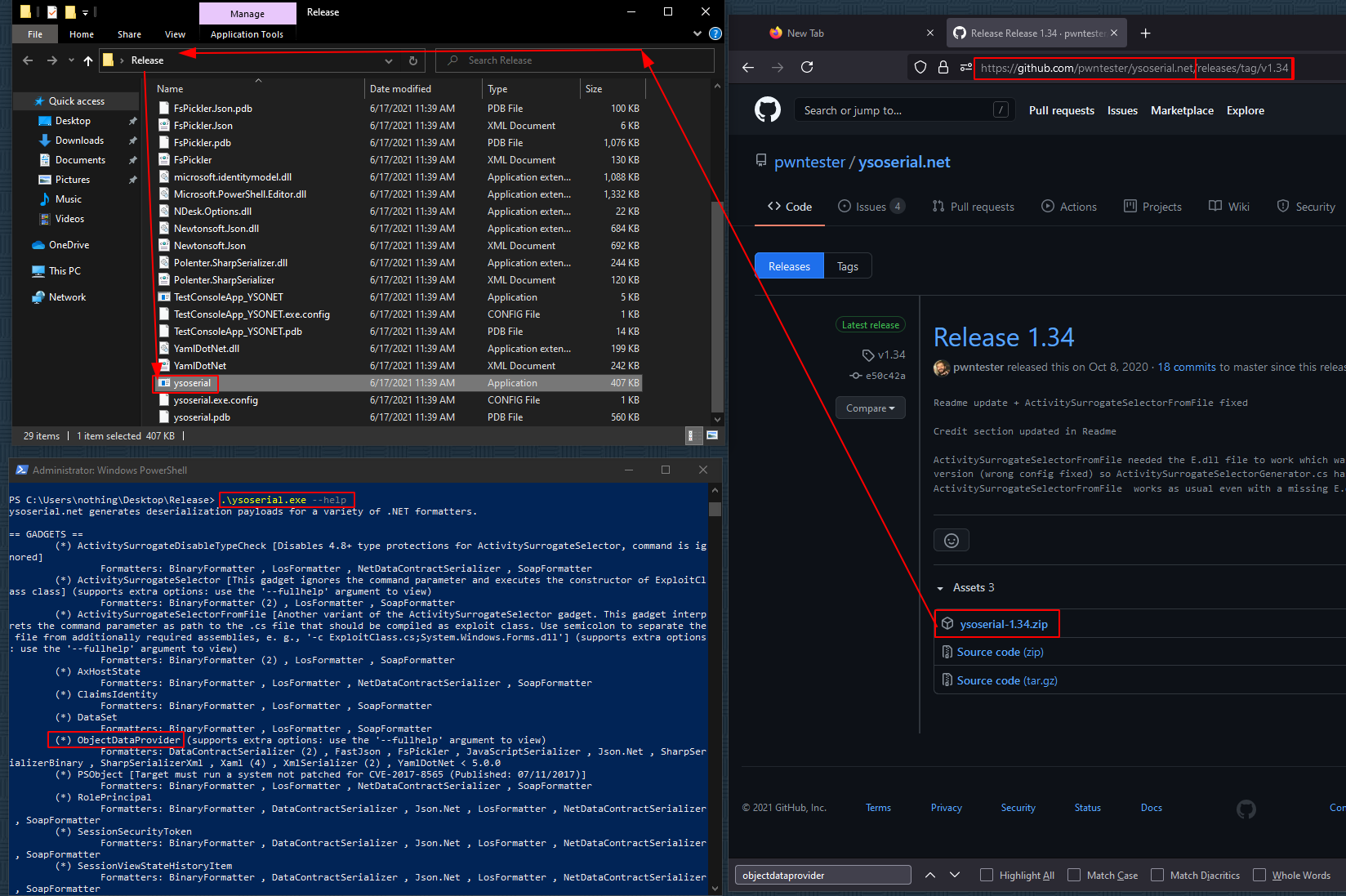Screen dimensions: 1346x896
Task: Download Source code (tar.gz)
Action: 1007,680
